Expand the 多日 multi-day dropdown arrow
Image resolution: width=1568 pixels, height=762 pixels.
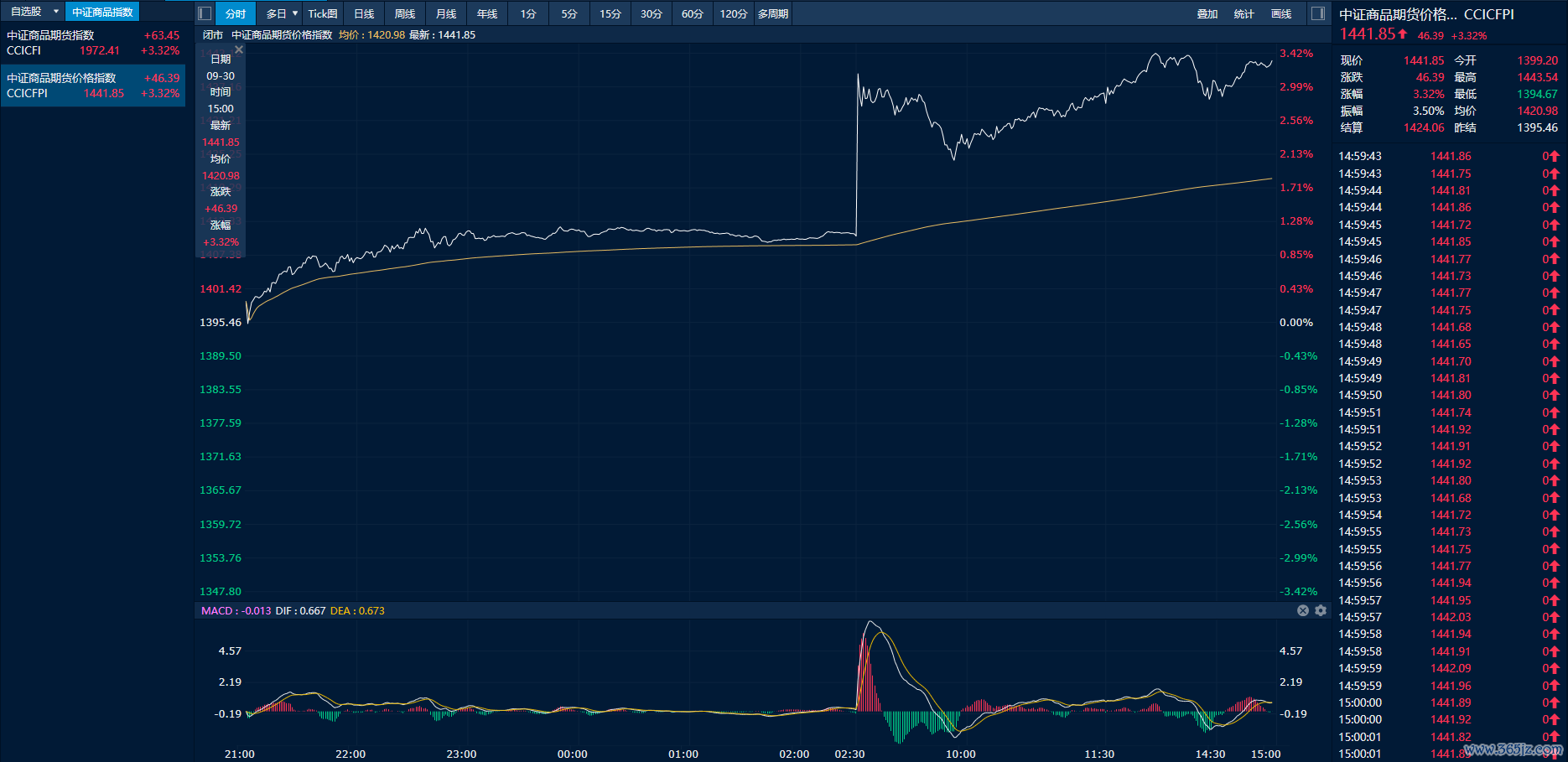click(x=295, y=13)
